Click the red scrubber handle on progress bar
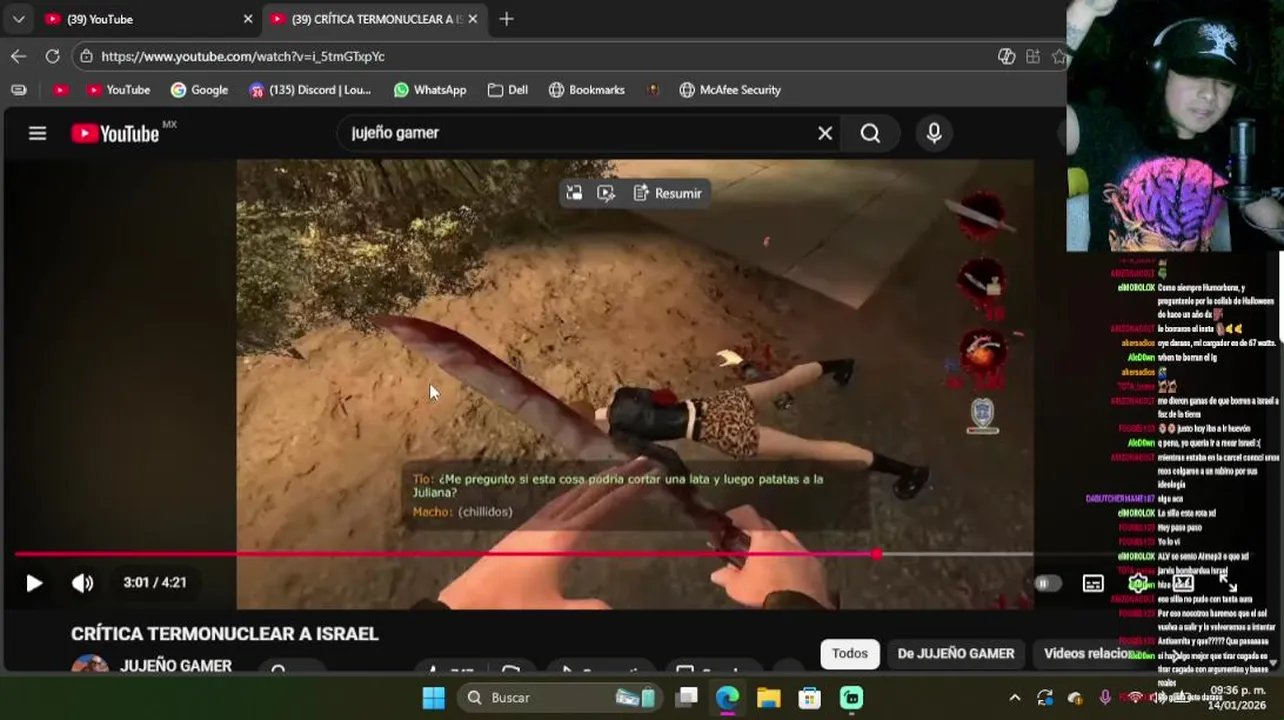The image size is (1284, 720). 876,554
